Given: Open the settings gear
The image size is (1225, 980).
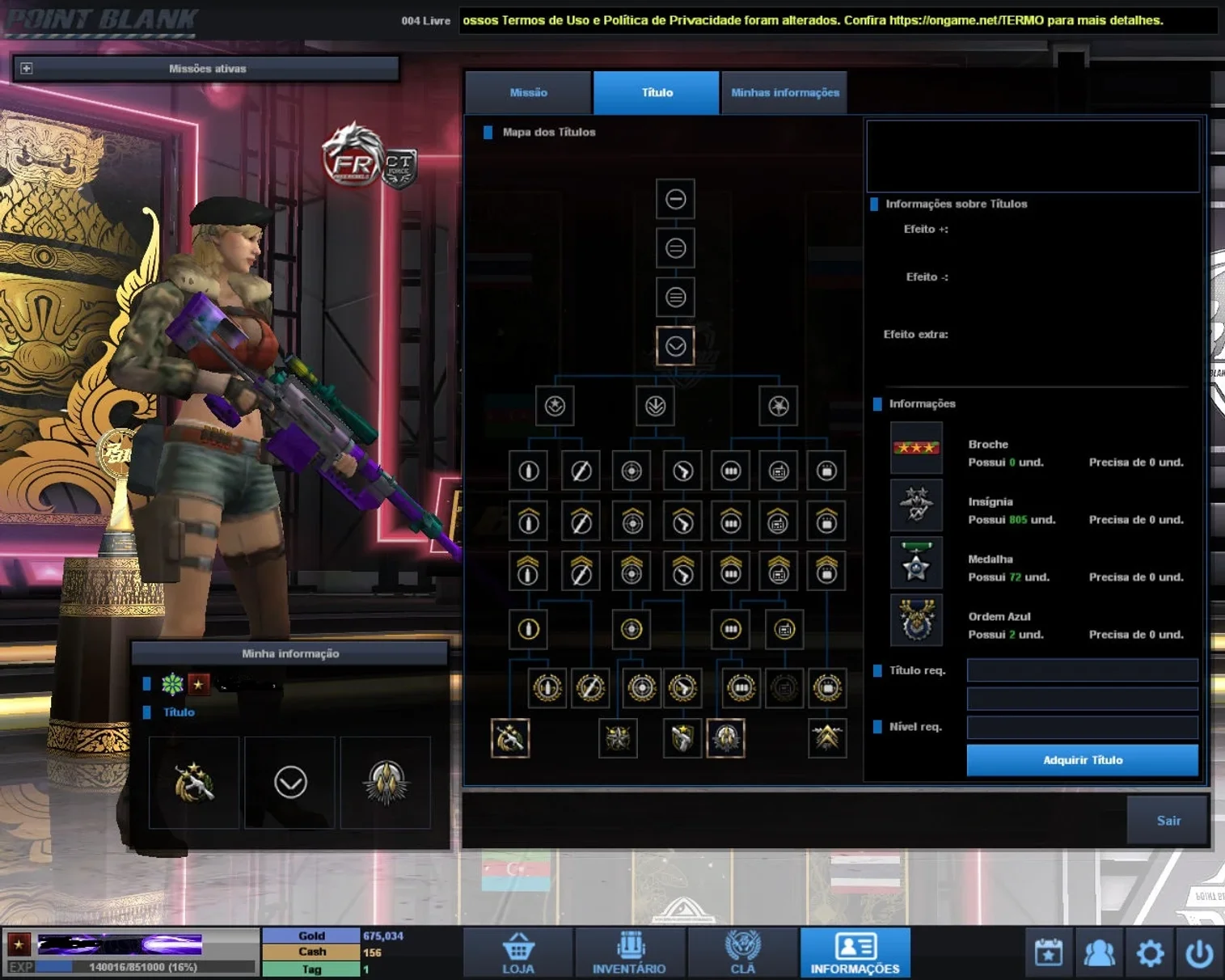Looking at the screenshot, I should pyautogui.click(x=1150, y=953).
